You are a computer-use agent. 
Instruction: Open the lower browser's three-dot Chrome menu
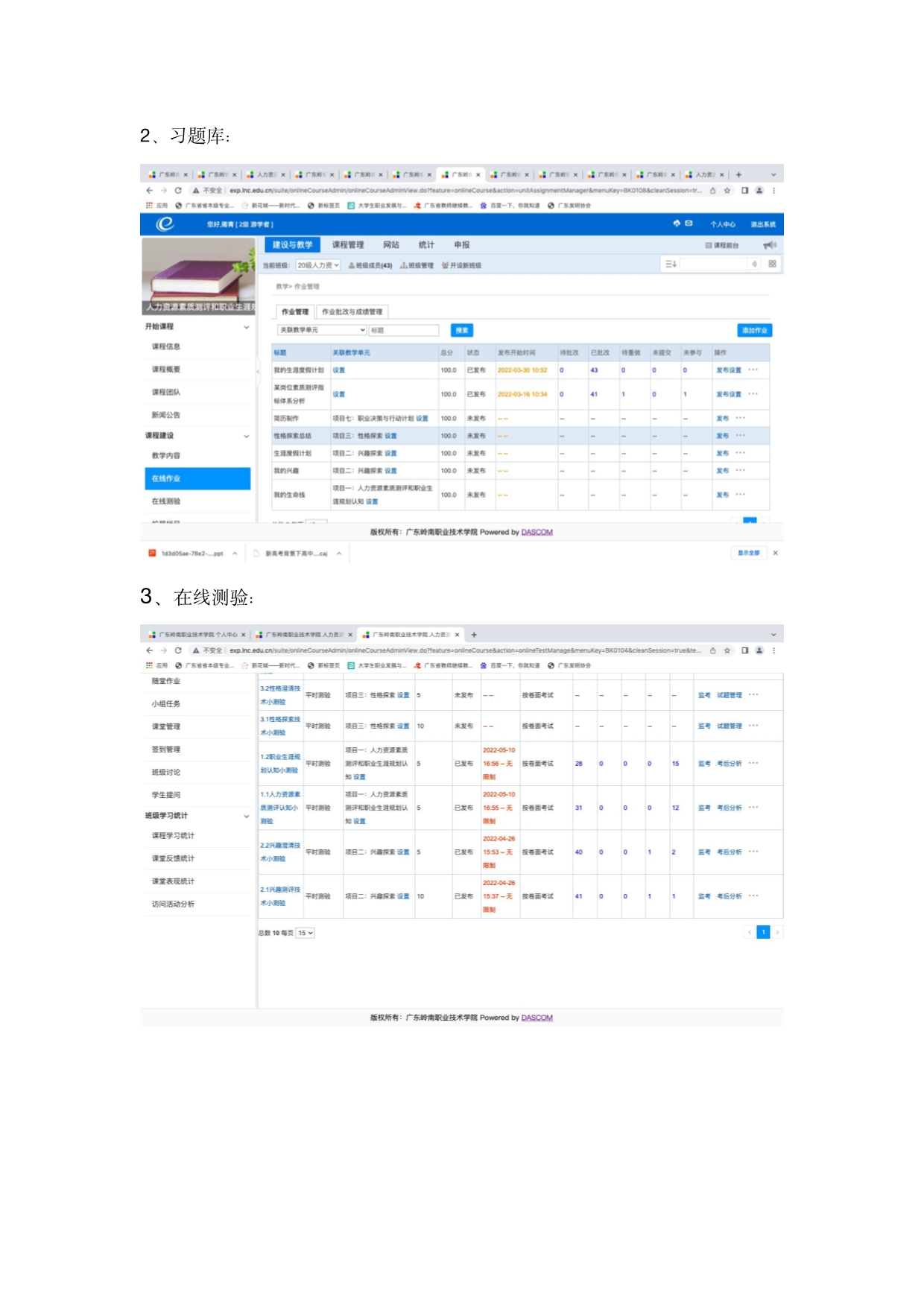point(773,650)
